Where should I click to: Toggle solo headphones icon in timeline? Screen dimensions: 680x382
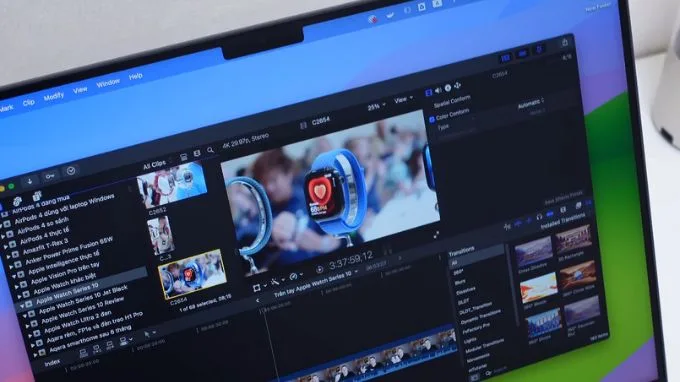click(539, 216)
